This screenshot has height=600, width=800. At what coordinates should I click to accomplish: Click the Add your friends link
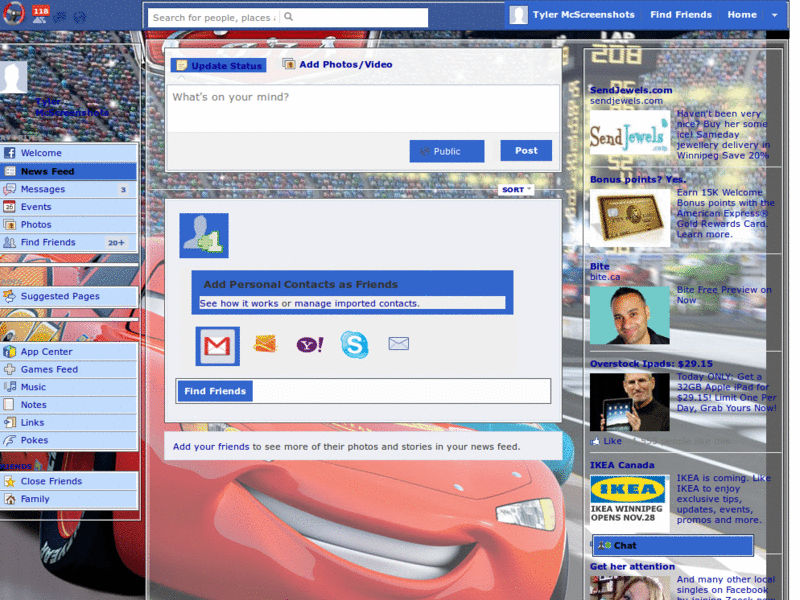[x=211, y=446]
